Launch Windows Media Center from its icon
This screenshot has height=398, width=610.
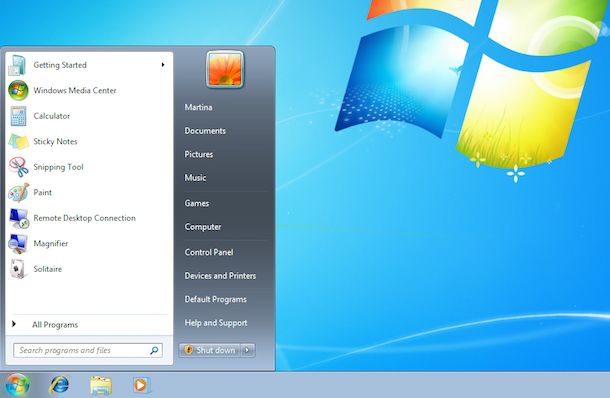[18, 90]
